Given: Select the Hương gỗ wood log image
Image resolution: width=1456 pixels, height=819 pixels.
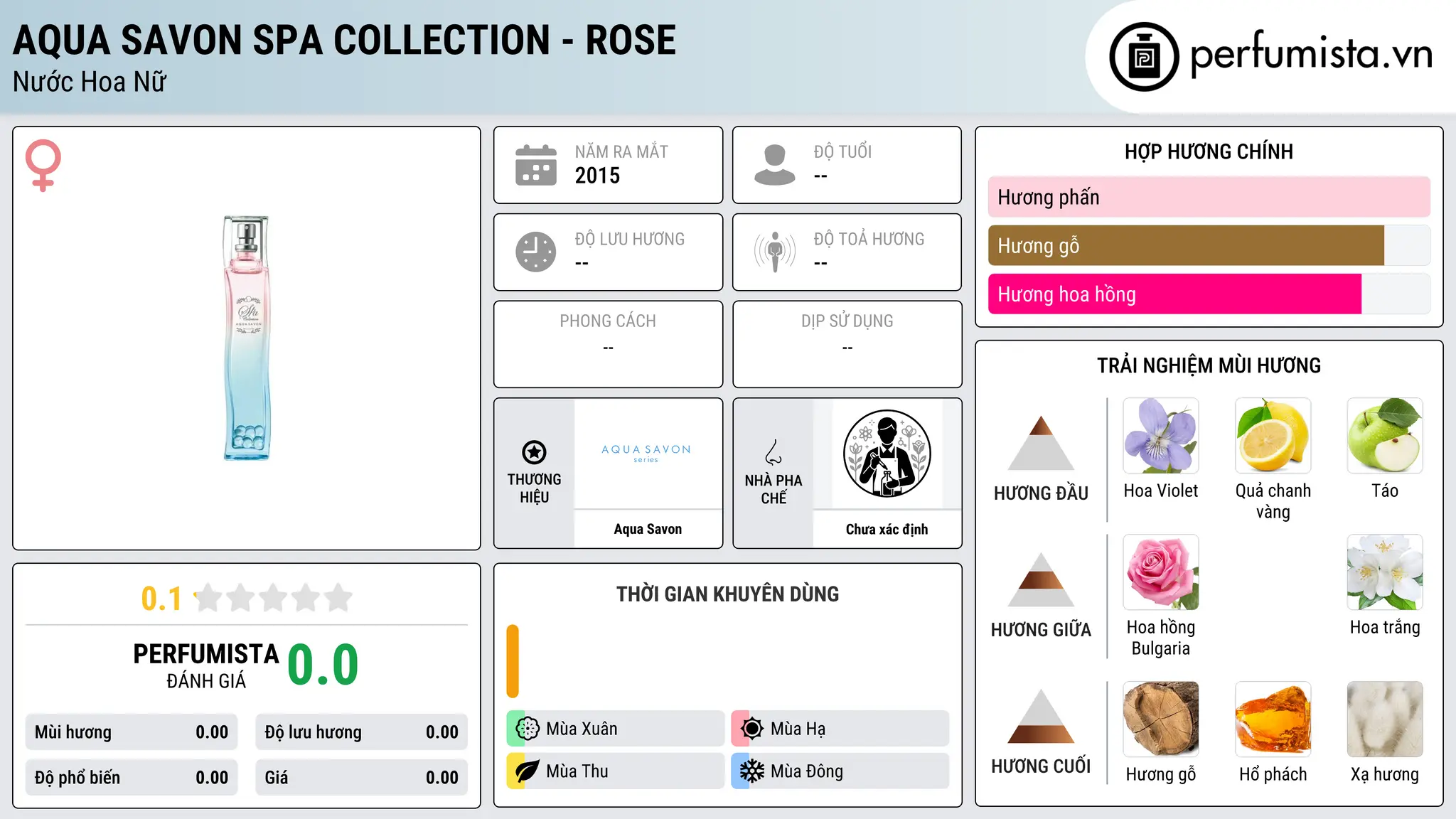Looking at the screenshot, I should tap(1161, 719).
